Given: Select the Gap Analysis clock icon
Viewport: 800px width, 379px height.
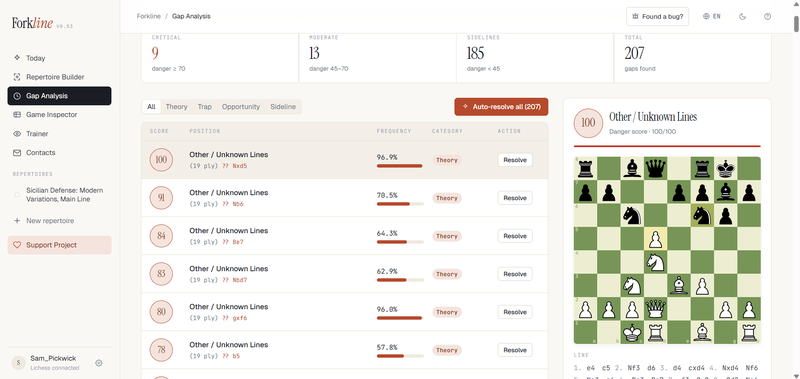Looking at the screenshot, I should pos(17,96).
